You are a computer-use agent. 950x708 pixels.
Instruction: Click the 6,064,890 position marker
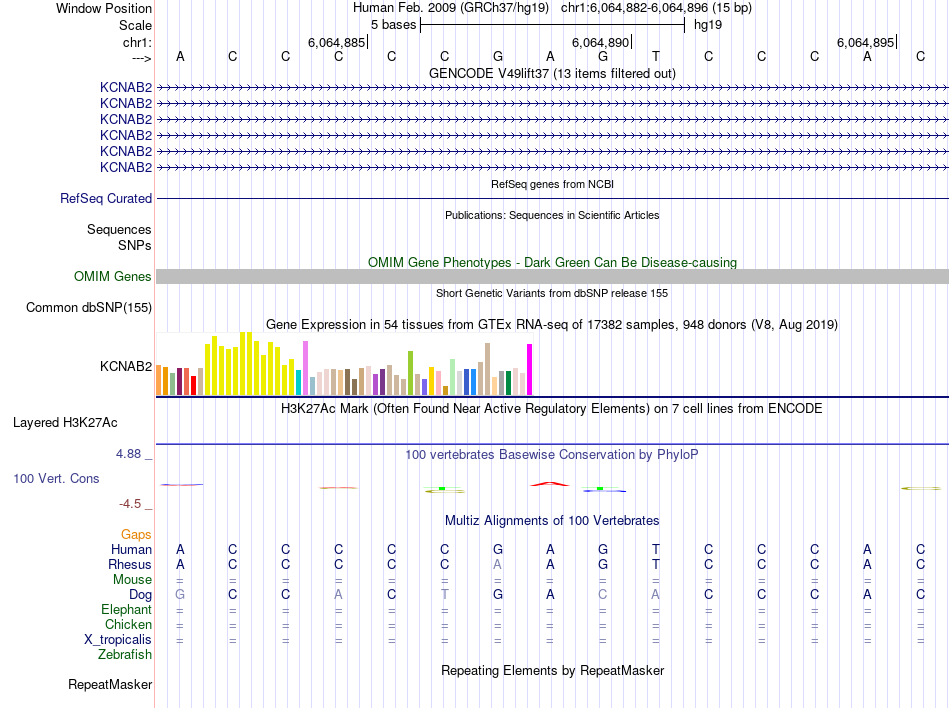(600, 42)
